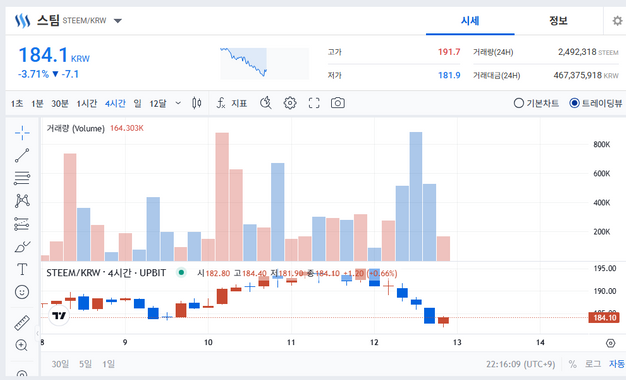Select the ruler measure tool
This screenshot has height=380, width=626.
tap(22, 323)
